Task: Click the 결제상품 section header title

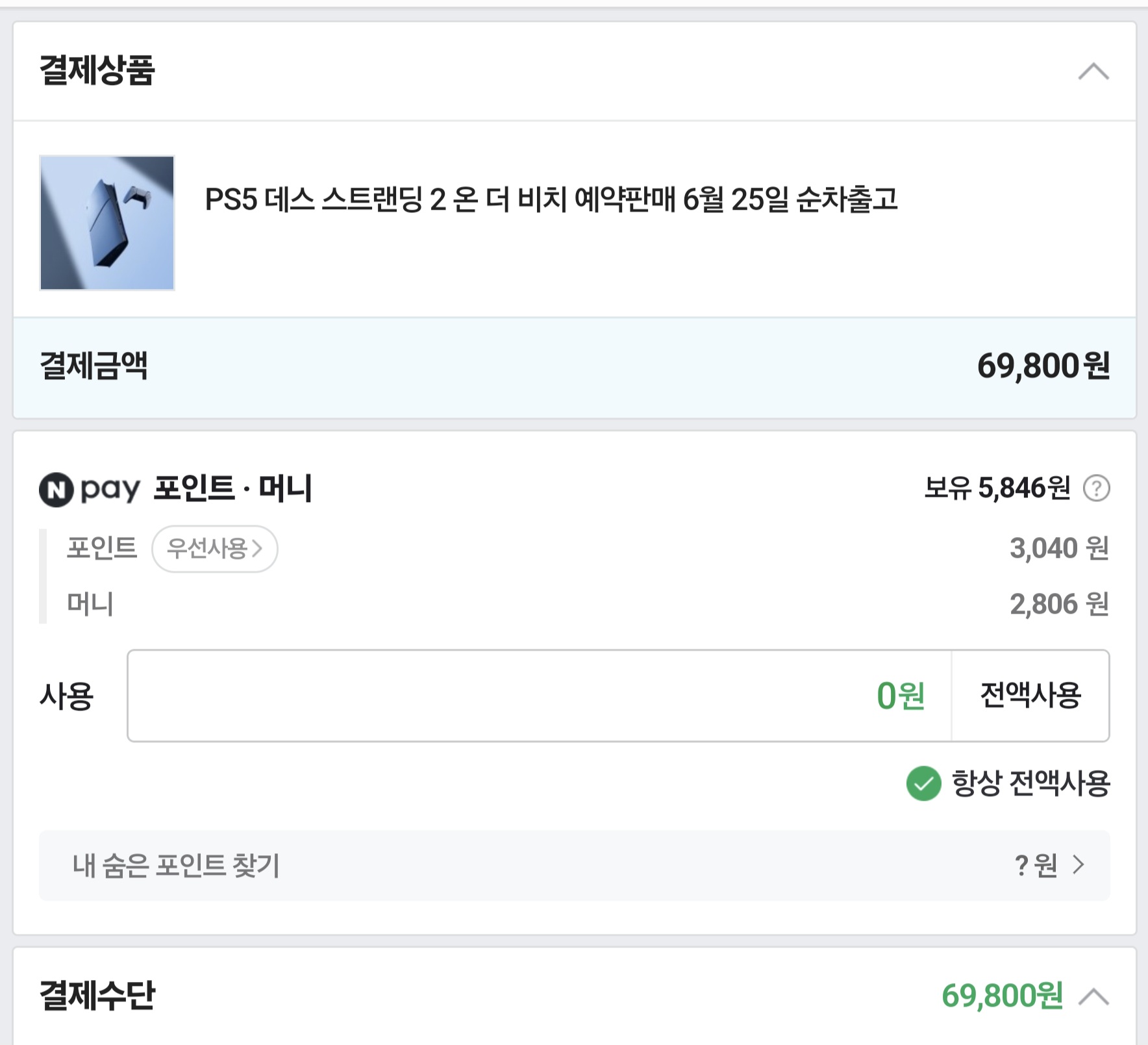Action: [x=97, y=70]
